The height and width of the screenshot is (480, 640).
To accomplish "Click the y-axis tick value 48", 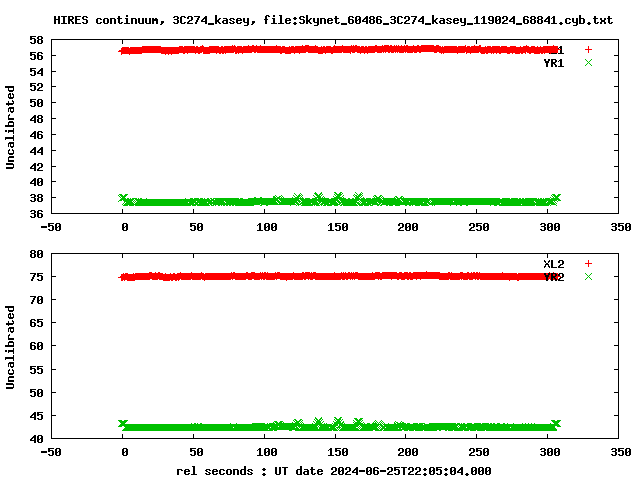I will 36,119.
